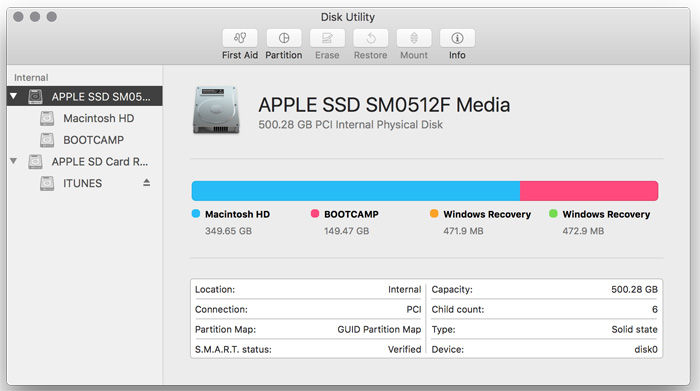Click '500.28 GB PCI Internal Physical Disk' subtitle
Viewport: 700px width, 391px height.
[x=350, y=125]
